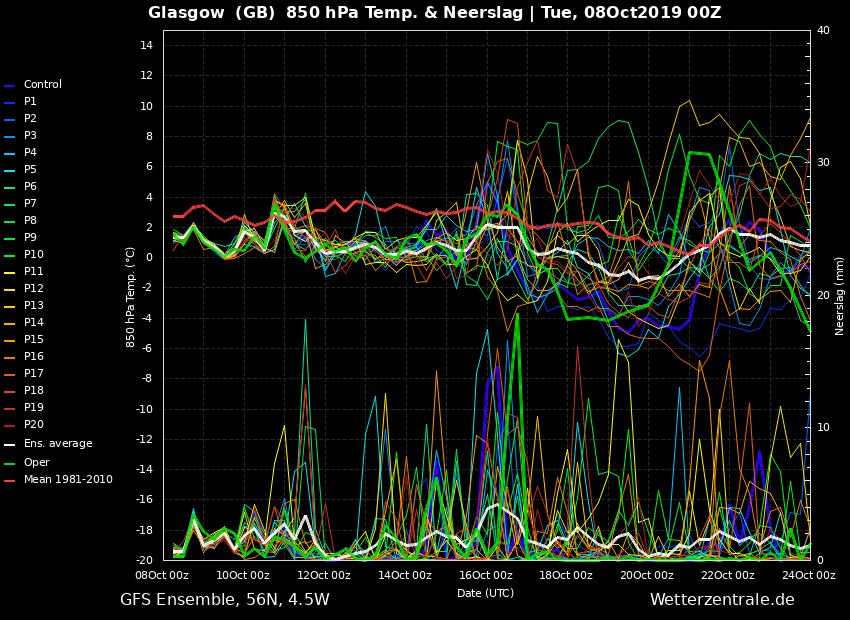Click the P13 legend color marker

click(10, 306)
